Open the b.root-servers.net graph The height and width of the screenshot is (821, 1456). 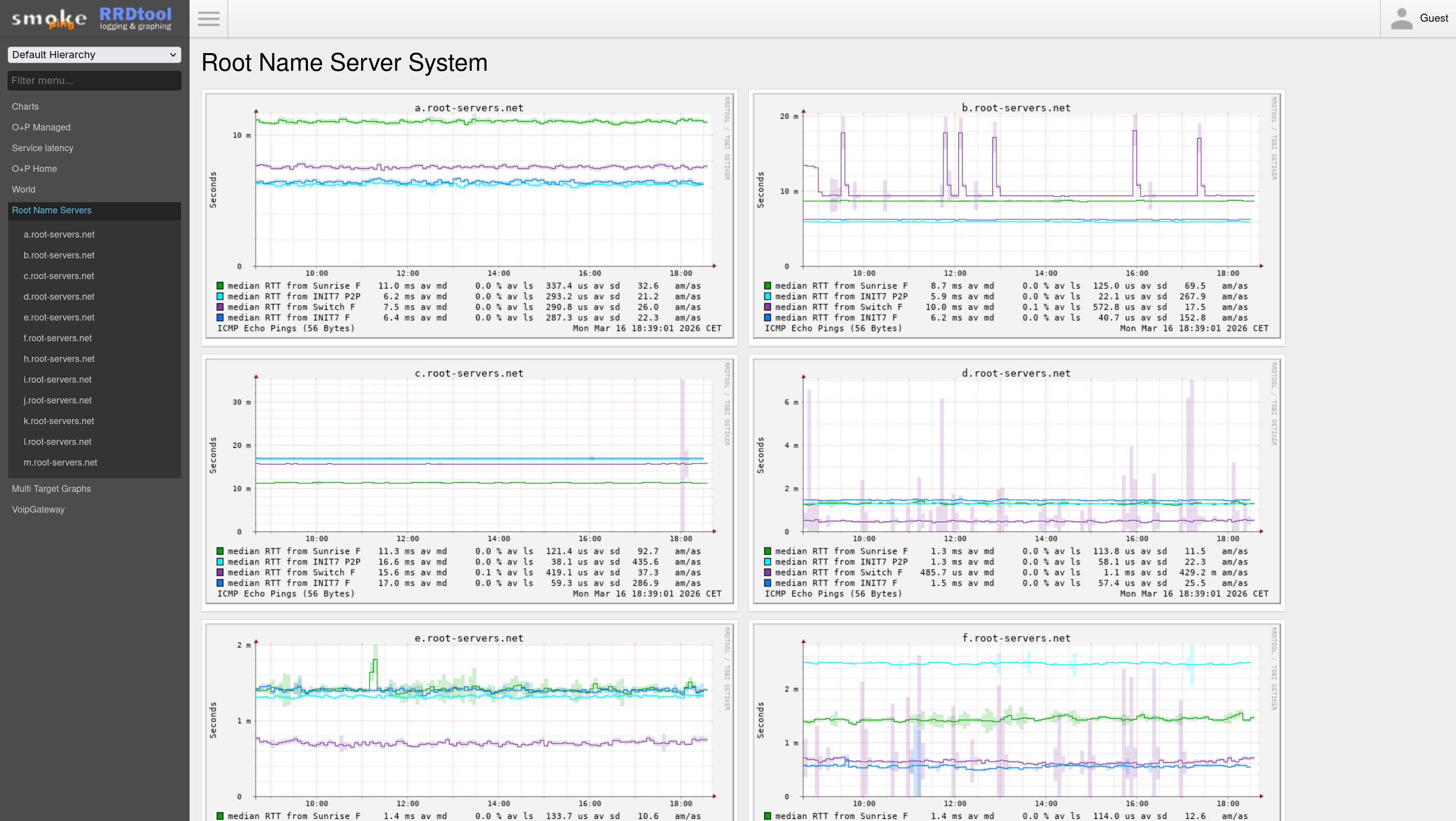point(1017,216)
